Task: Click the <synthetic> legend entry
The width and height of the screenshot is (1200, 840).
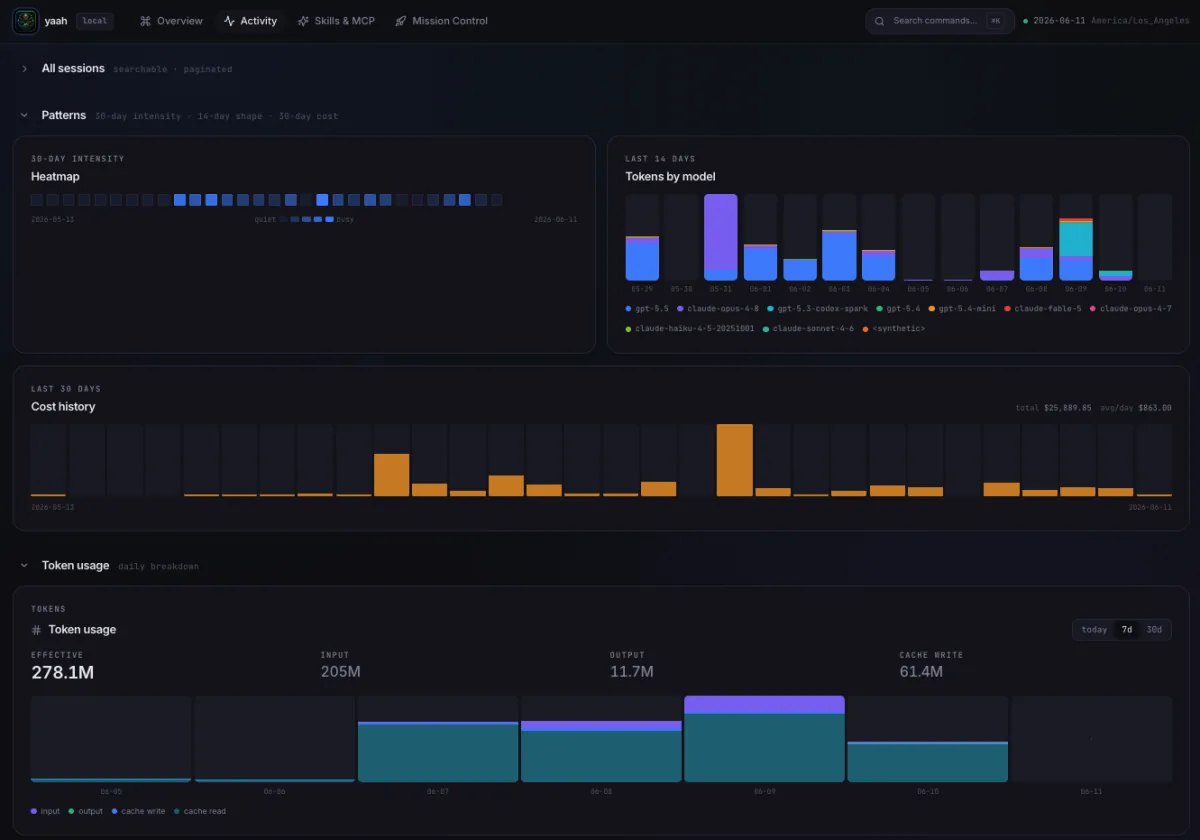Action: (894, 328)
